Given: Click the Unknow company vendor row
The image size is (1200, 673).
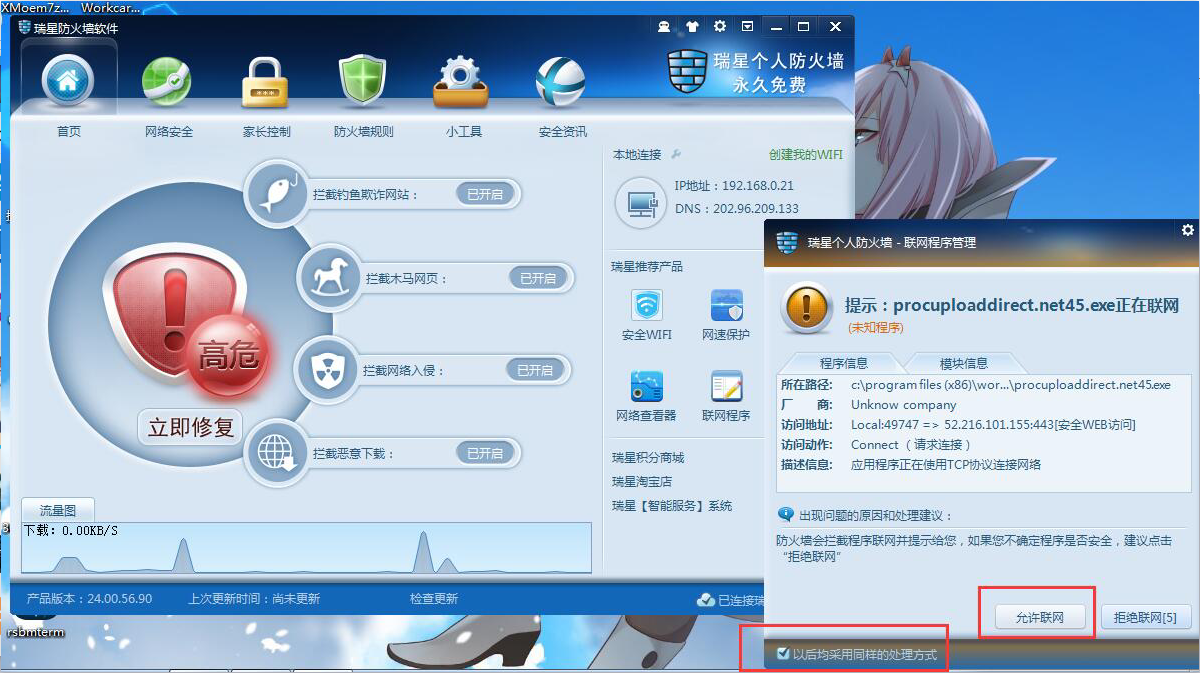Looking at the screenshot, I should click(868, 405).
